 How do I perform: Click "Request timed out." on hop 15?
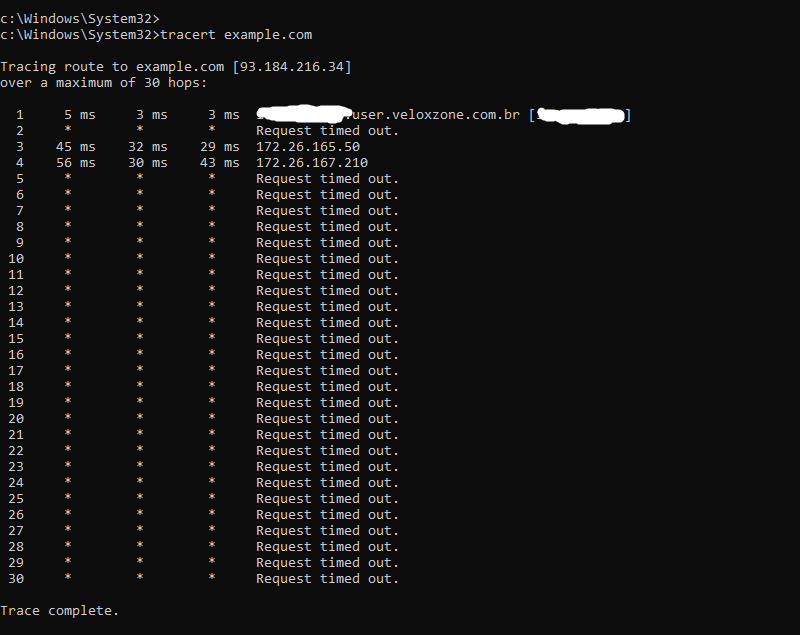click(x=327, y=339)
